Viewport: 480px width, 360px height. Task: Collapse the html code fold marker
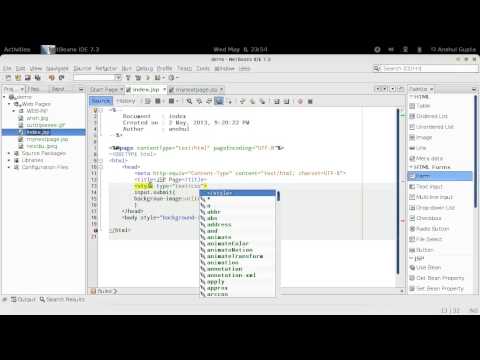pos(101,160)
